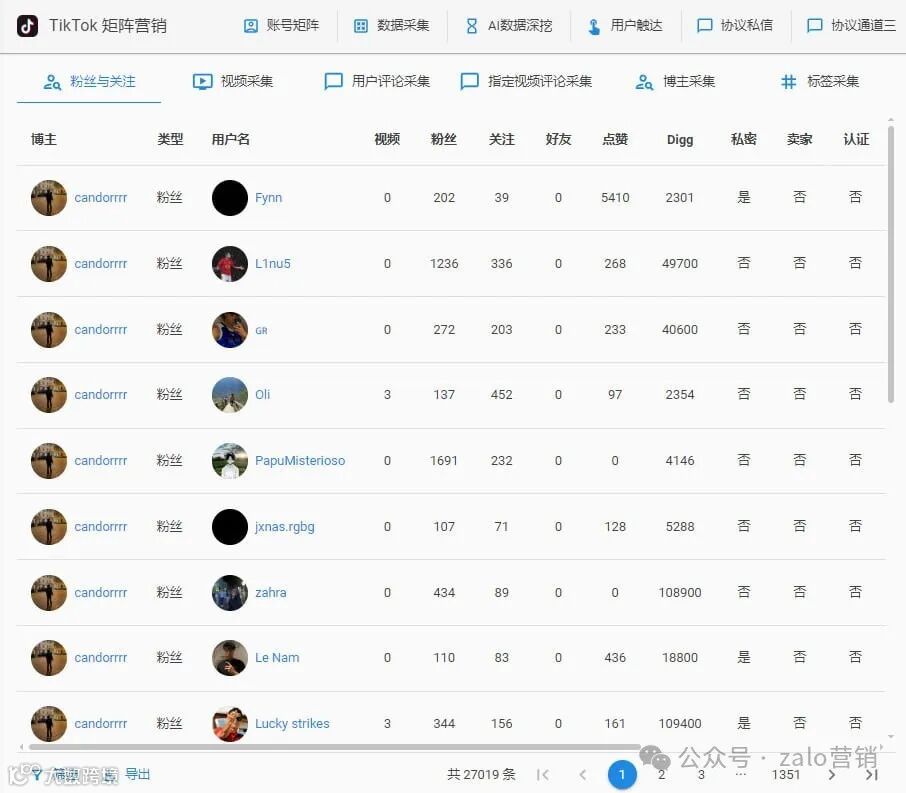906x793 pixels.
Task: Open the jxnas.rgbg username link
Action: [x=285, y=527]
